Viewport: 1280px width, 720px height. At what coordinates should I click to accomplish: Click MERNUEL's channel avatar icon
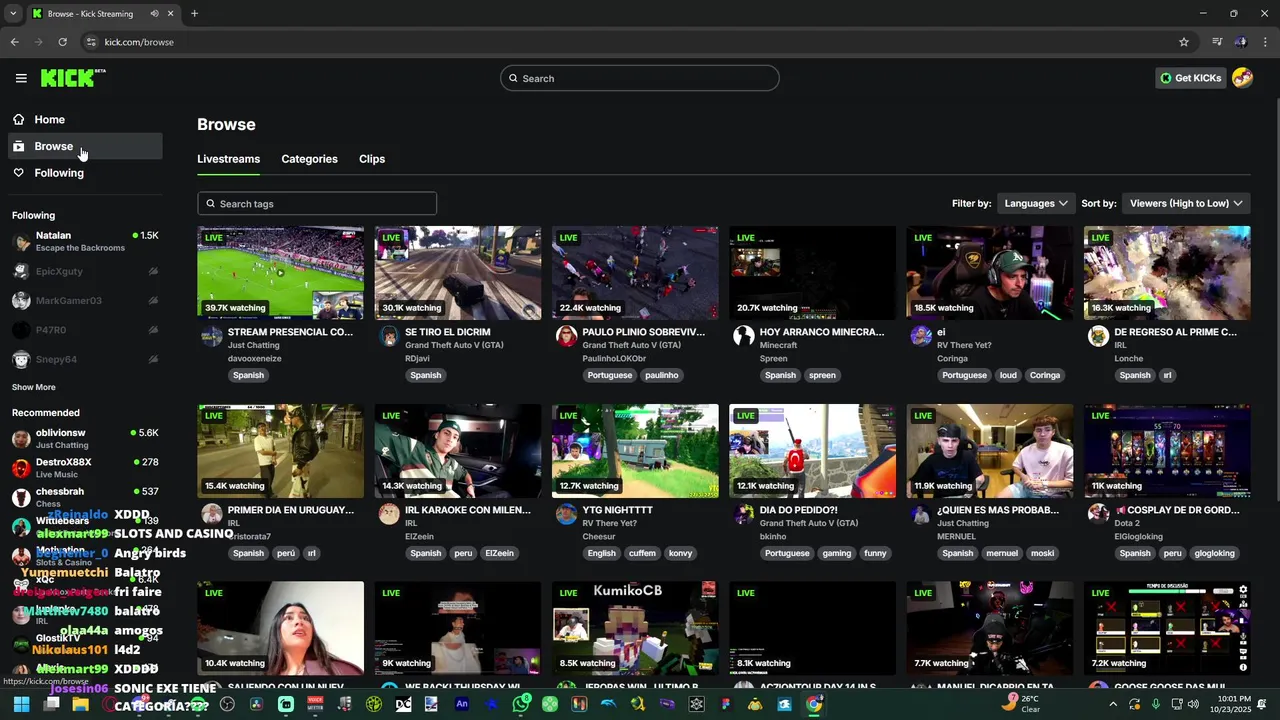921,514
